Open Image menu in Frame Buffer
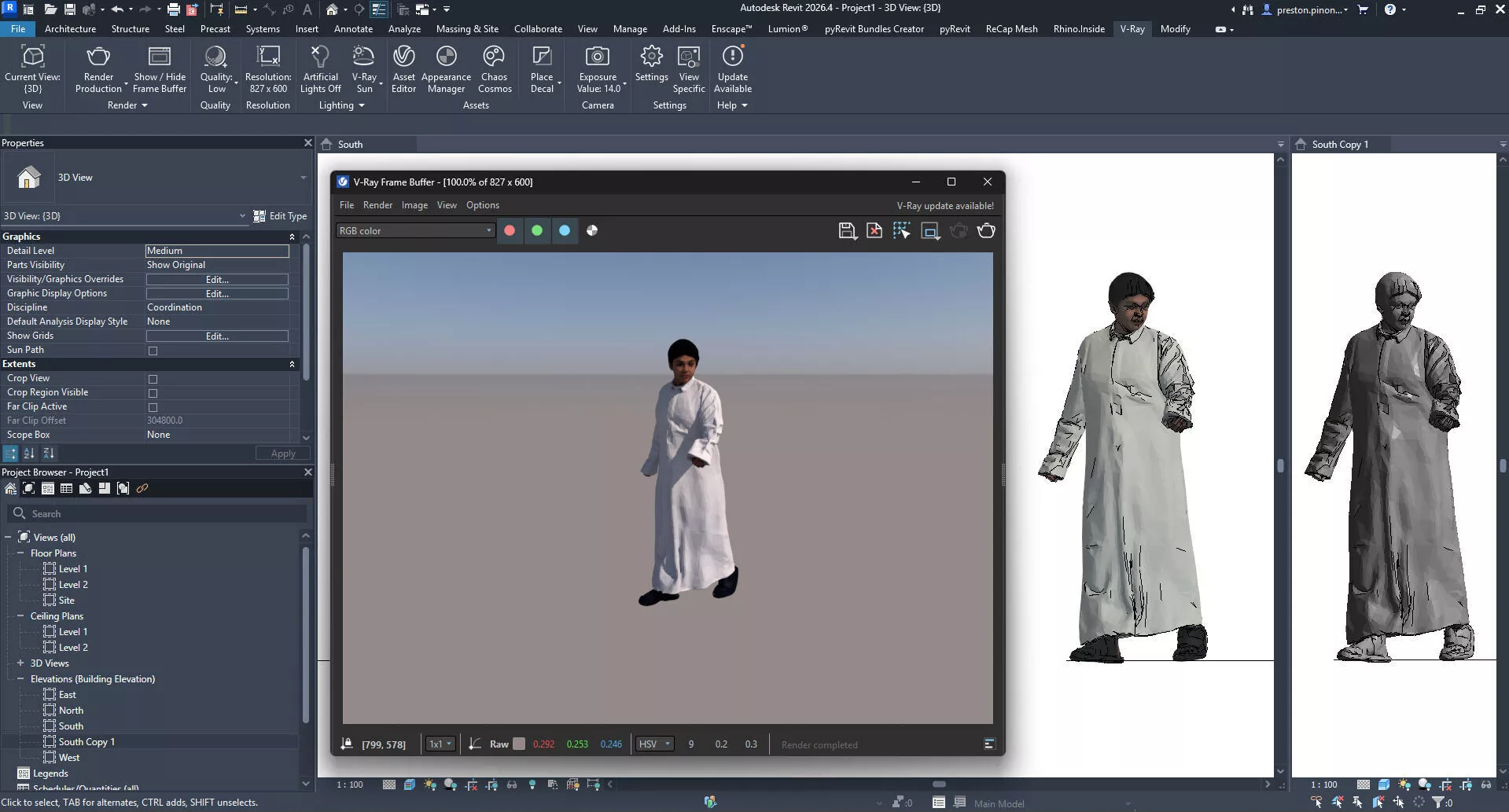The image size is (1509, 812). pos(414,205)
